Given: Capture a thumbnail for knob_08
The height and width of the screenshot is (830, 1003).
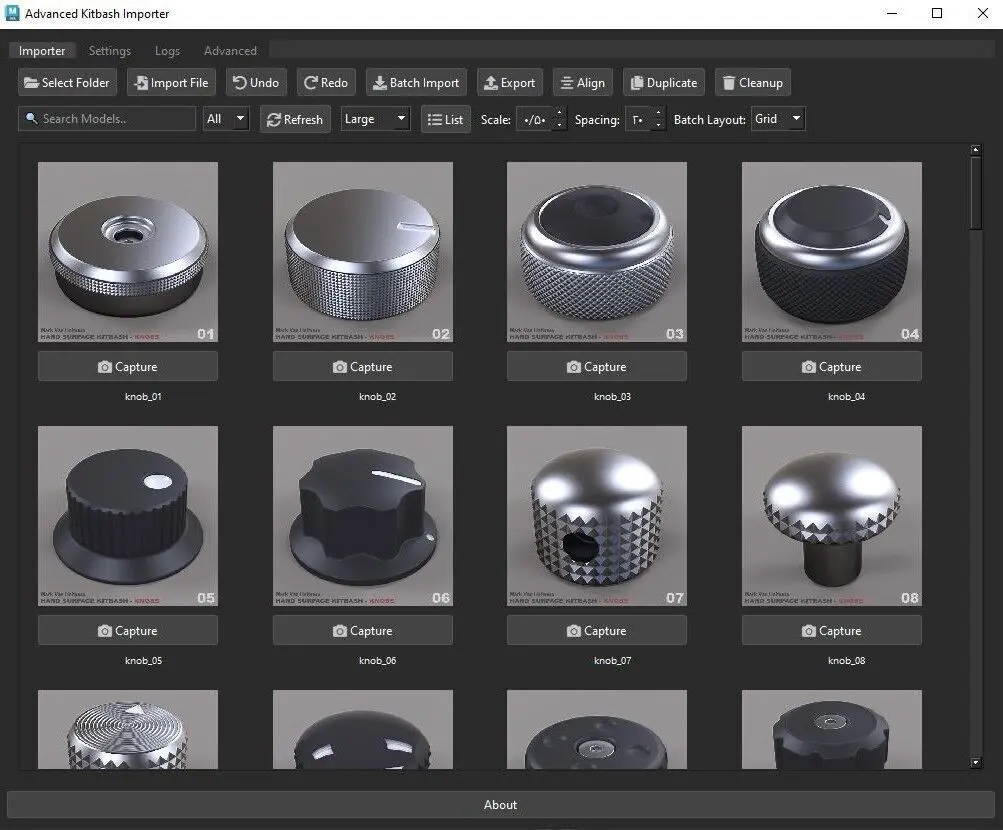Looking at the screenshot, I should (x=832, y=630).
